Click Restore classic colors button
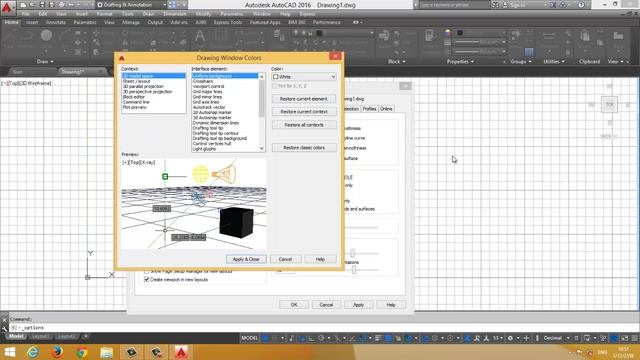Viewport: 640px width, 360px height. pyautogui.click(x=304, y=147)
